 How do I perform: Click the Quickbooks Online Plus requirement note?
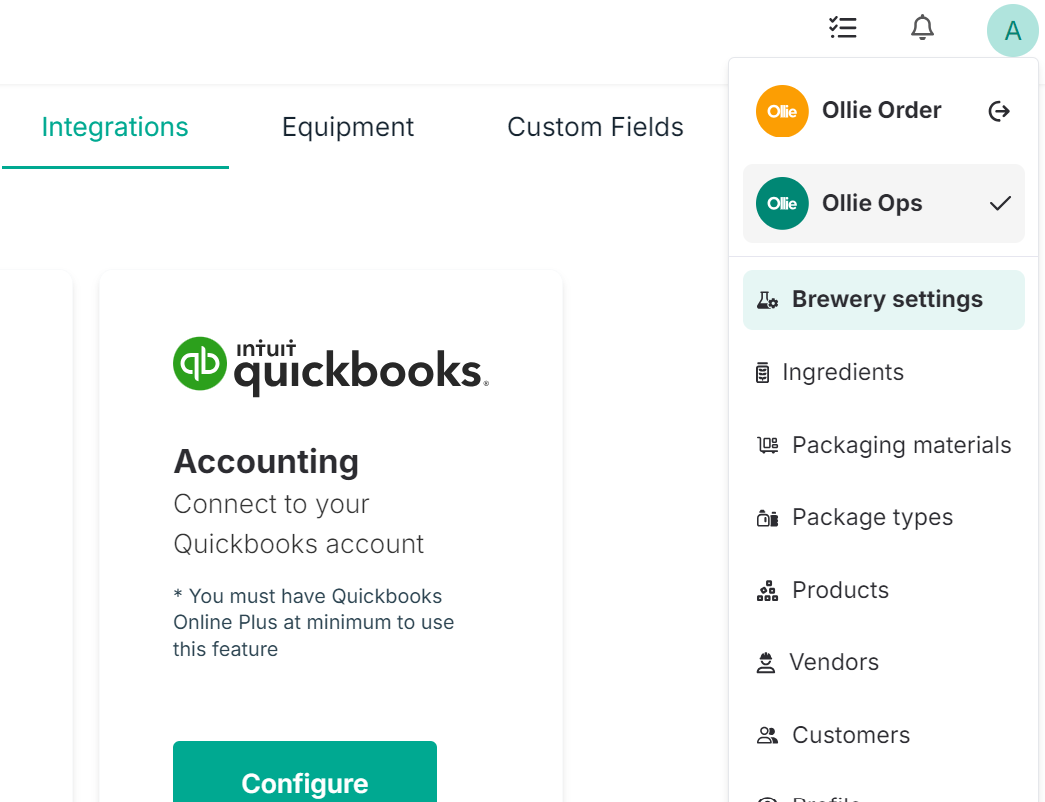[313, 623]
